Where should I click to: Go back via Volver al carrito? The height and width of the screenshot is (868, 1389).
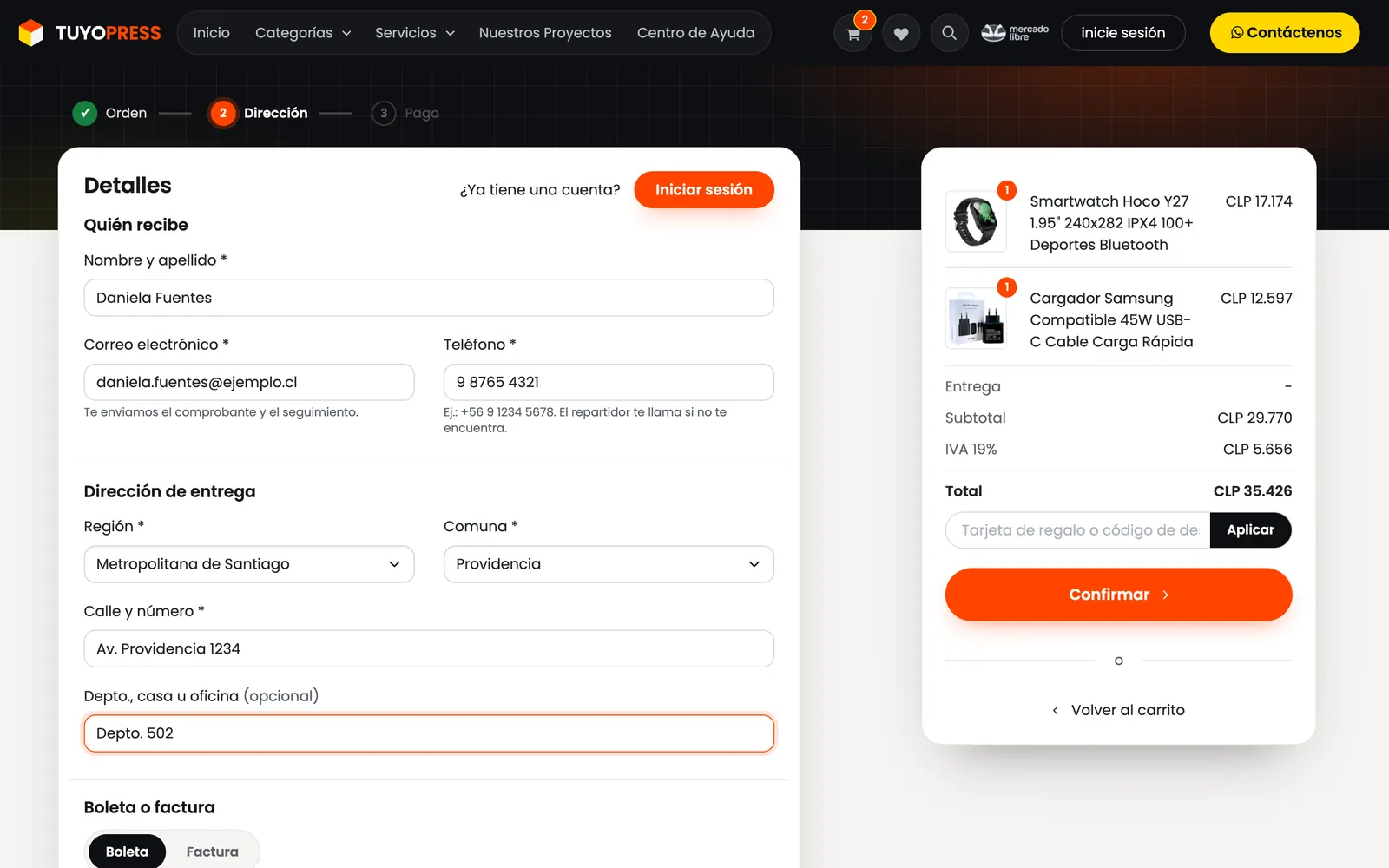pyautogui.click(x=1118, y=710)
